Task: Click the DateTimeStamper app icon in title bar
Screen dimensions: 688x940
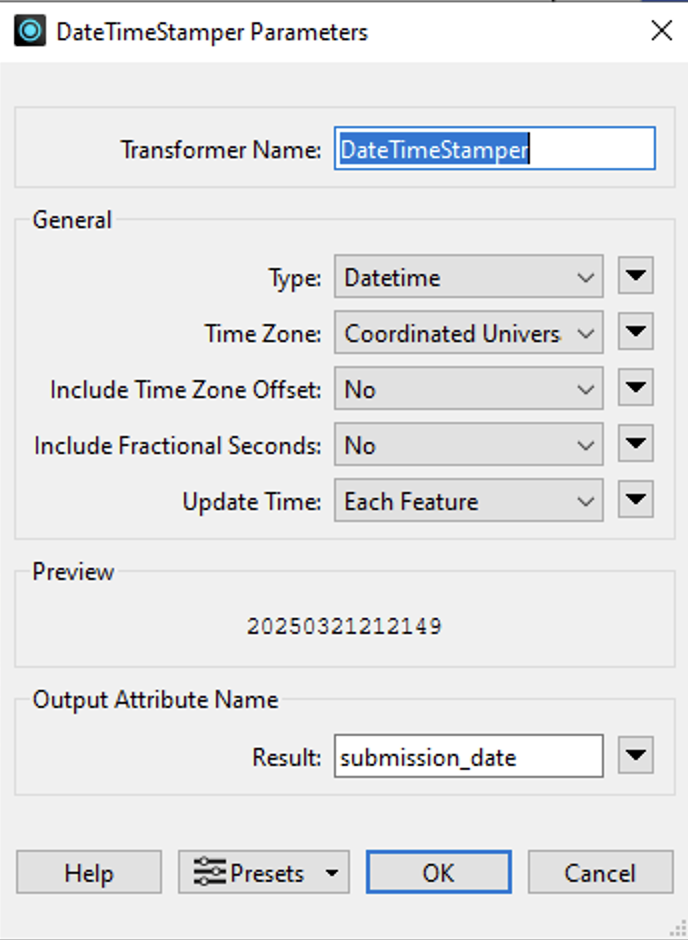Action: click(x=30, y=31)
